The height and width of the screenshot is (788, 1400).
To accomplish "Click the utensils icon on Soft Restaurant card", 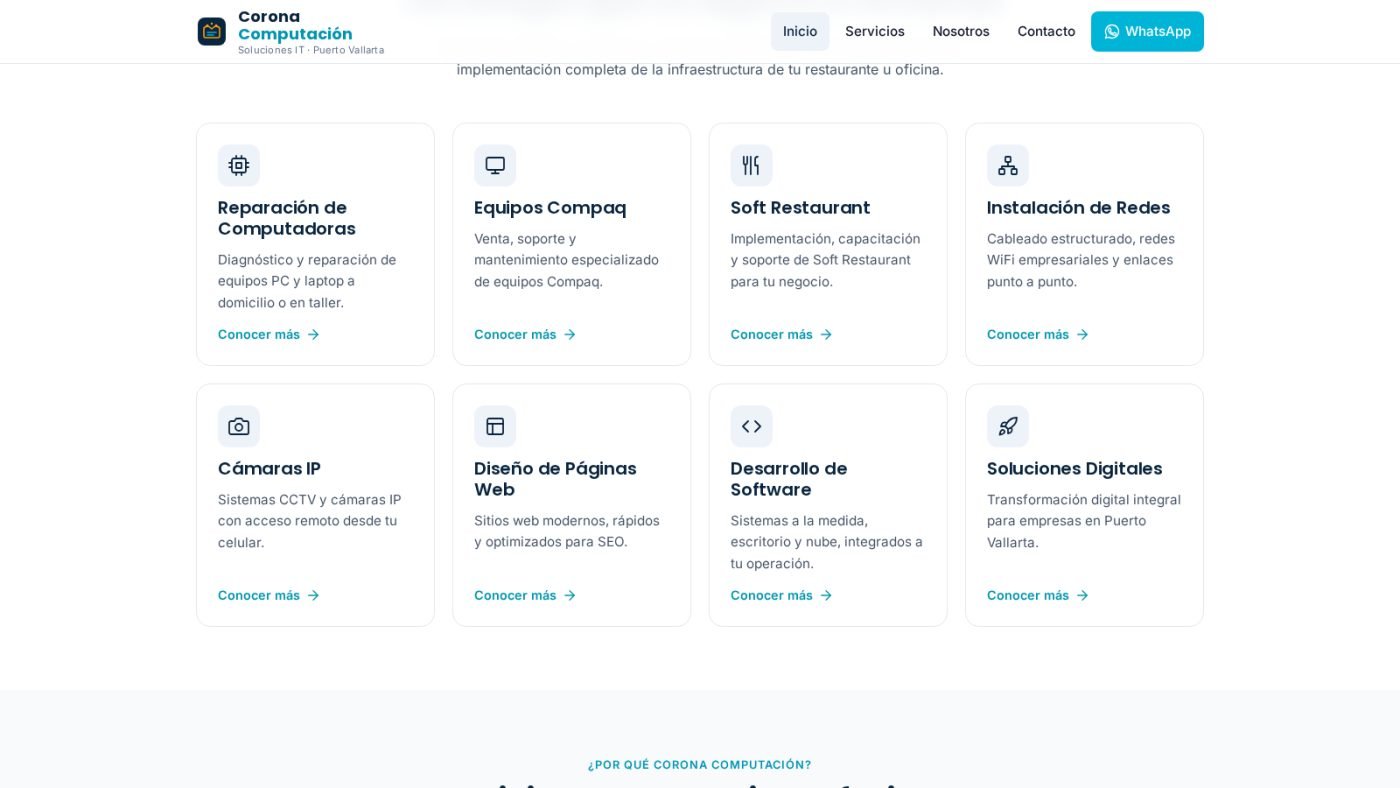I will (751, 165).
